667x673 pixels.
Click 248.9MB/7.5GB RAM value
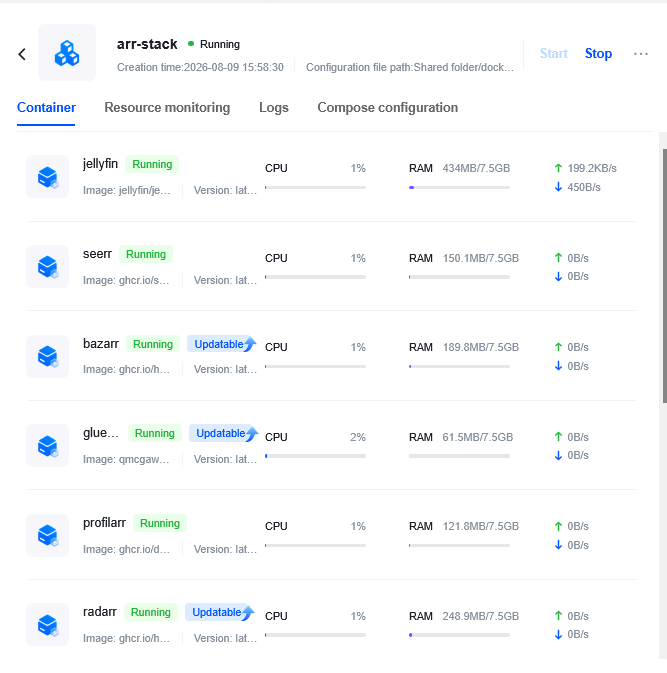(x=481, y=616)
